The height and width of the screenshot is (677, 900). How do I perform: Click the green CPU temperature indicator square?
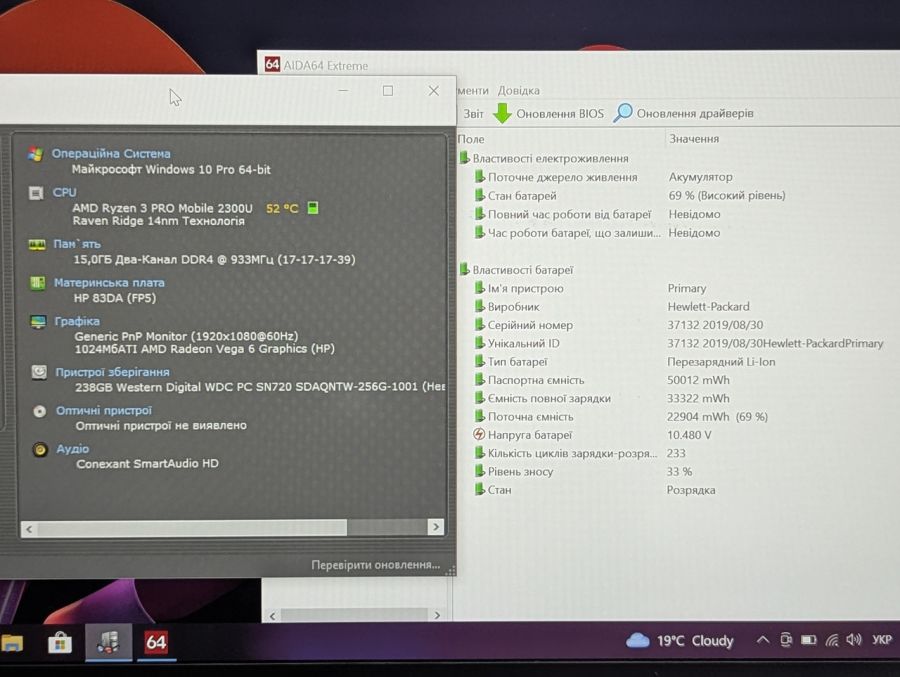[313, 207]
